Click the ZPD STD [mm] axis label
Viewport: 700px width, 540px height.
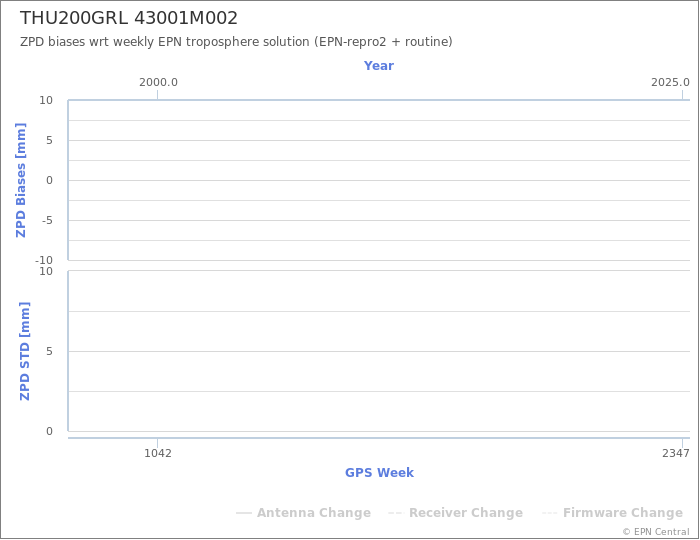pyautogui.click(x=24, y=351)
